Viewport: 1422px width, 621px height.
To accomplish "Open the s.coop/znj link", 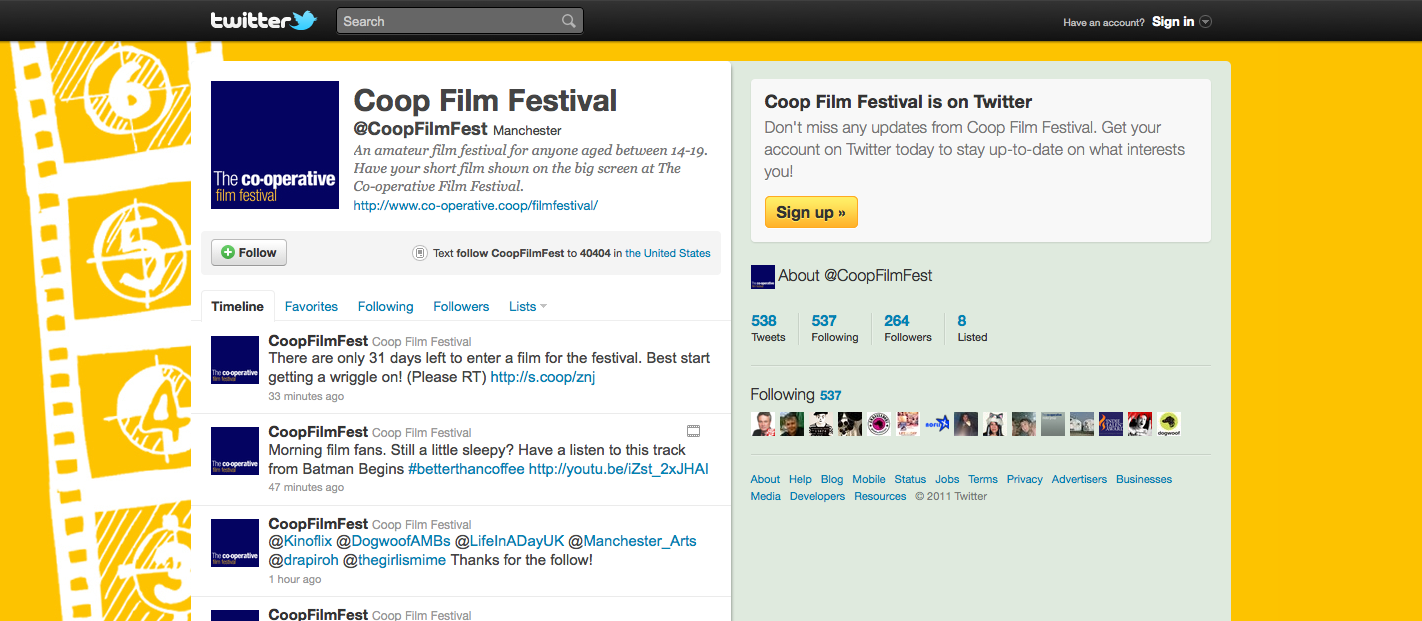I will point(543,377).
